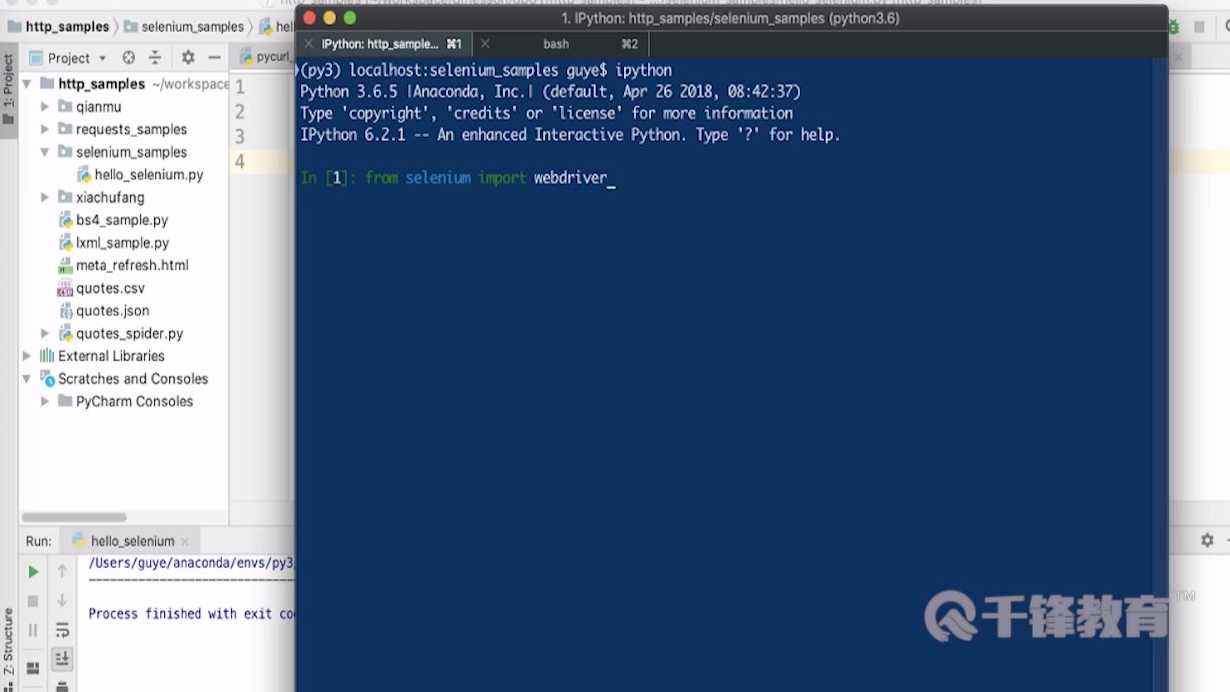Select meta_refresh.html file
The width and height of the screenshot is (1230, 692).
[132, 266]
